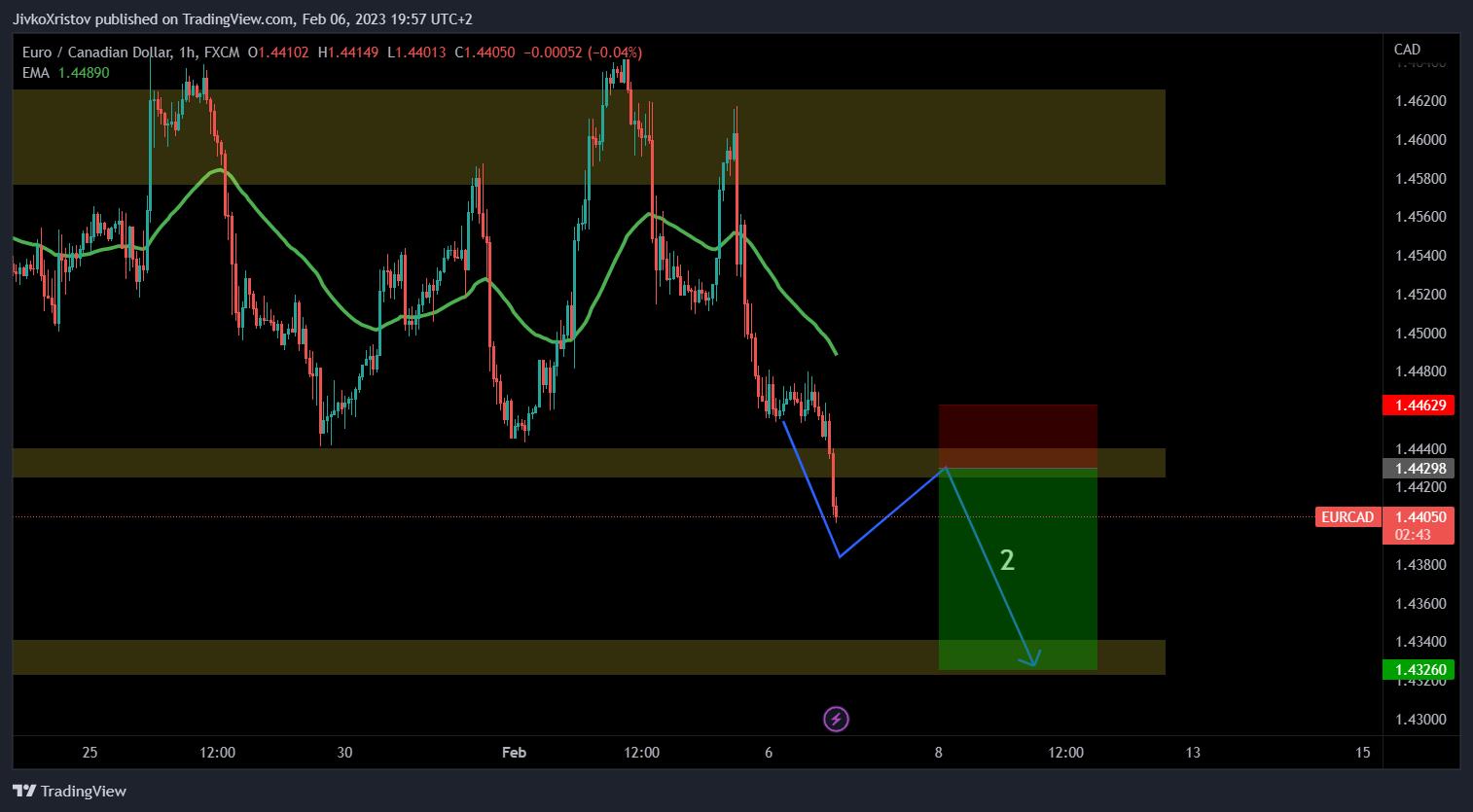Click the EURCAD symbol price tag

point(1347,517)
